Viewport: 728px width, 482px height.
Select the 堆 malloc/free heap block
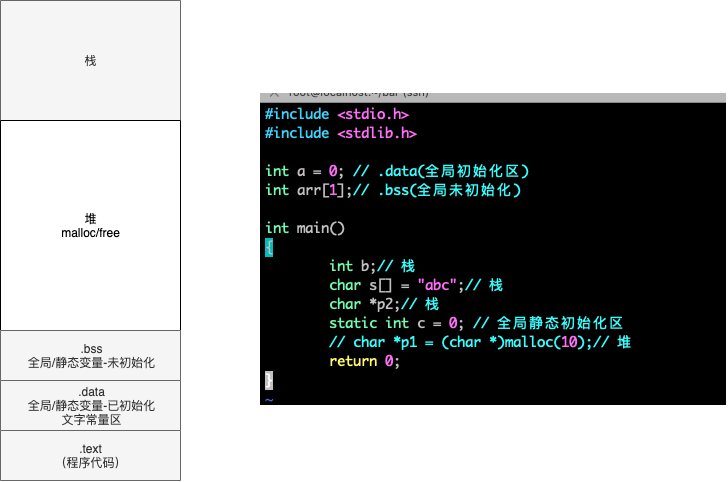coord(91,226)
